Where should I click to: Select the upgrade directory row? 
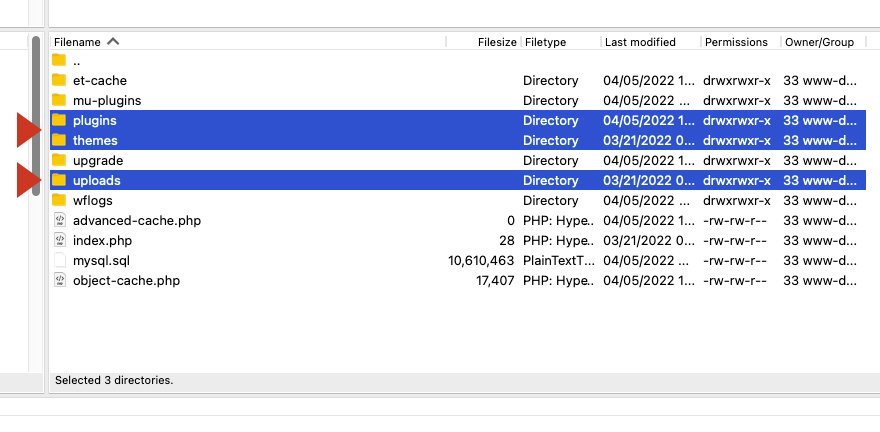pyautogui.click(x=98, y=160)
